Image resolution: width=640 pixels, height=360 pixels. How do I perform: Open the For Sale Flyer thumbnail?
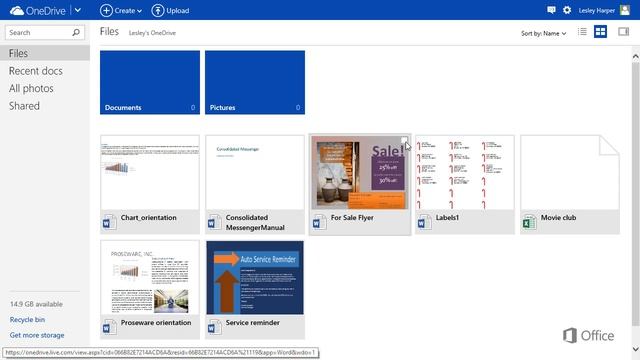(x=360, y=173)
